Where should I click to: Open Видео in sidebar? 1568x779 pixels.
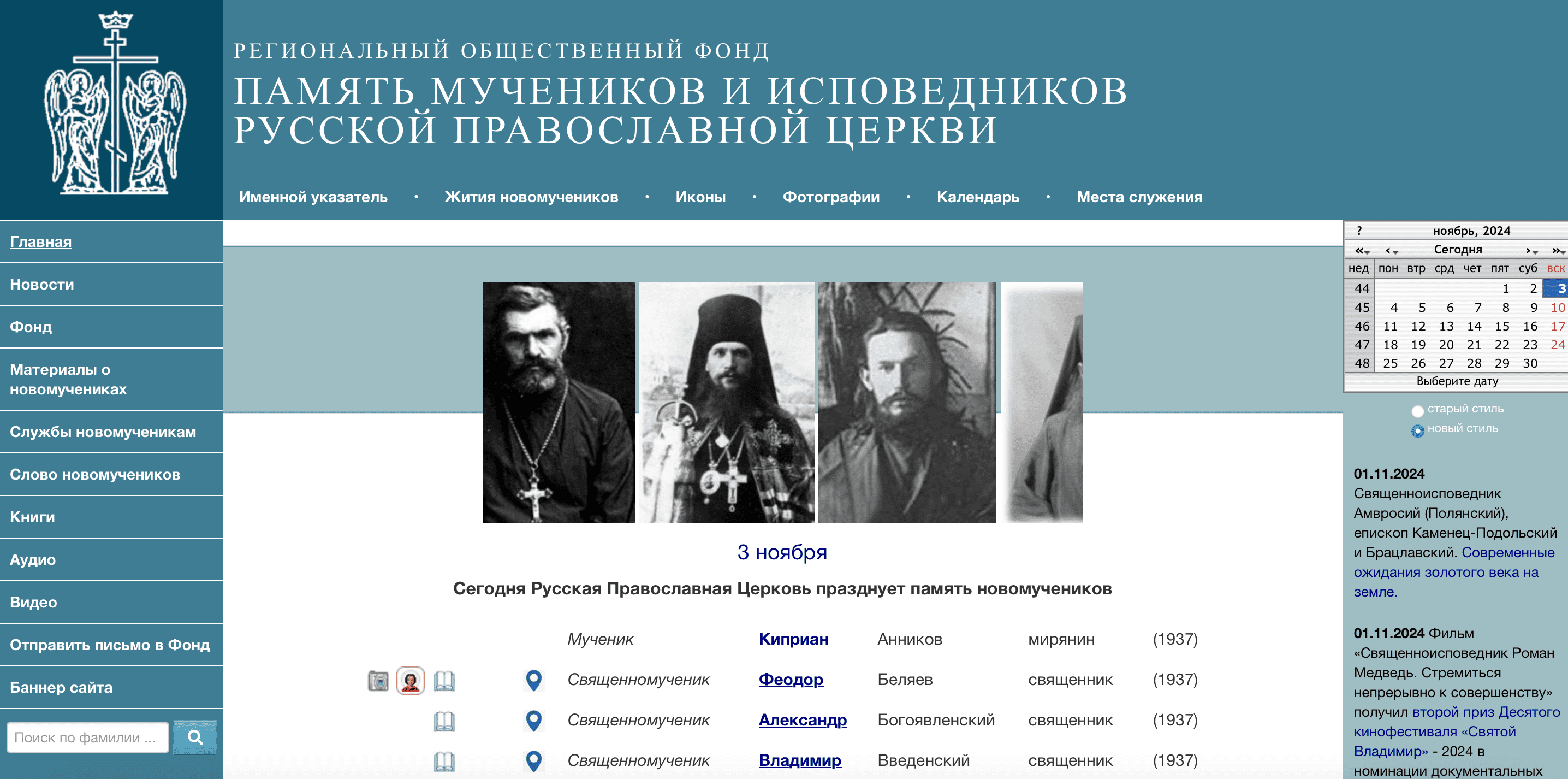[x=111, y=603]
